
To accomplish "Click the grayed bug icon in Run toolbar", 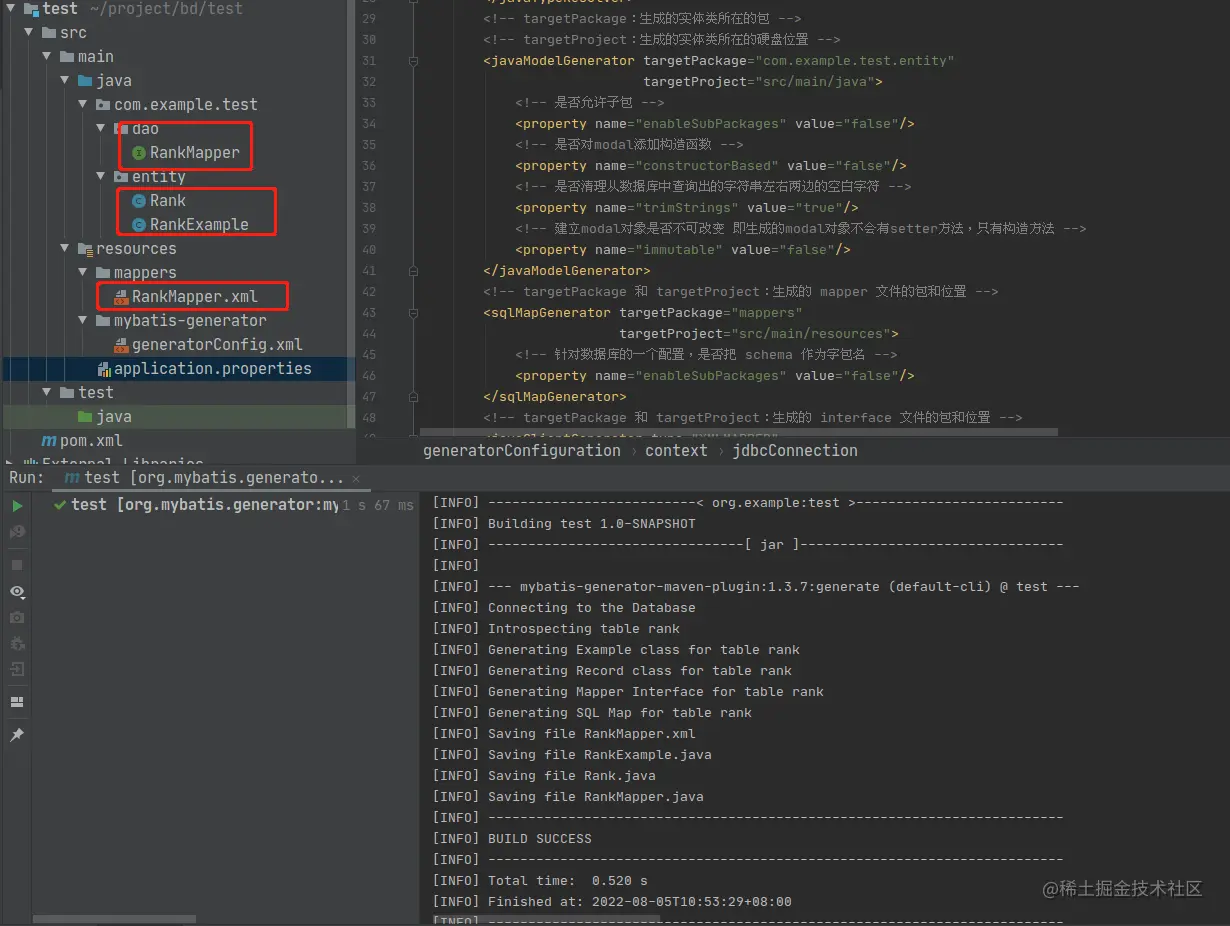I will [x=17, y=644].
